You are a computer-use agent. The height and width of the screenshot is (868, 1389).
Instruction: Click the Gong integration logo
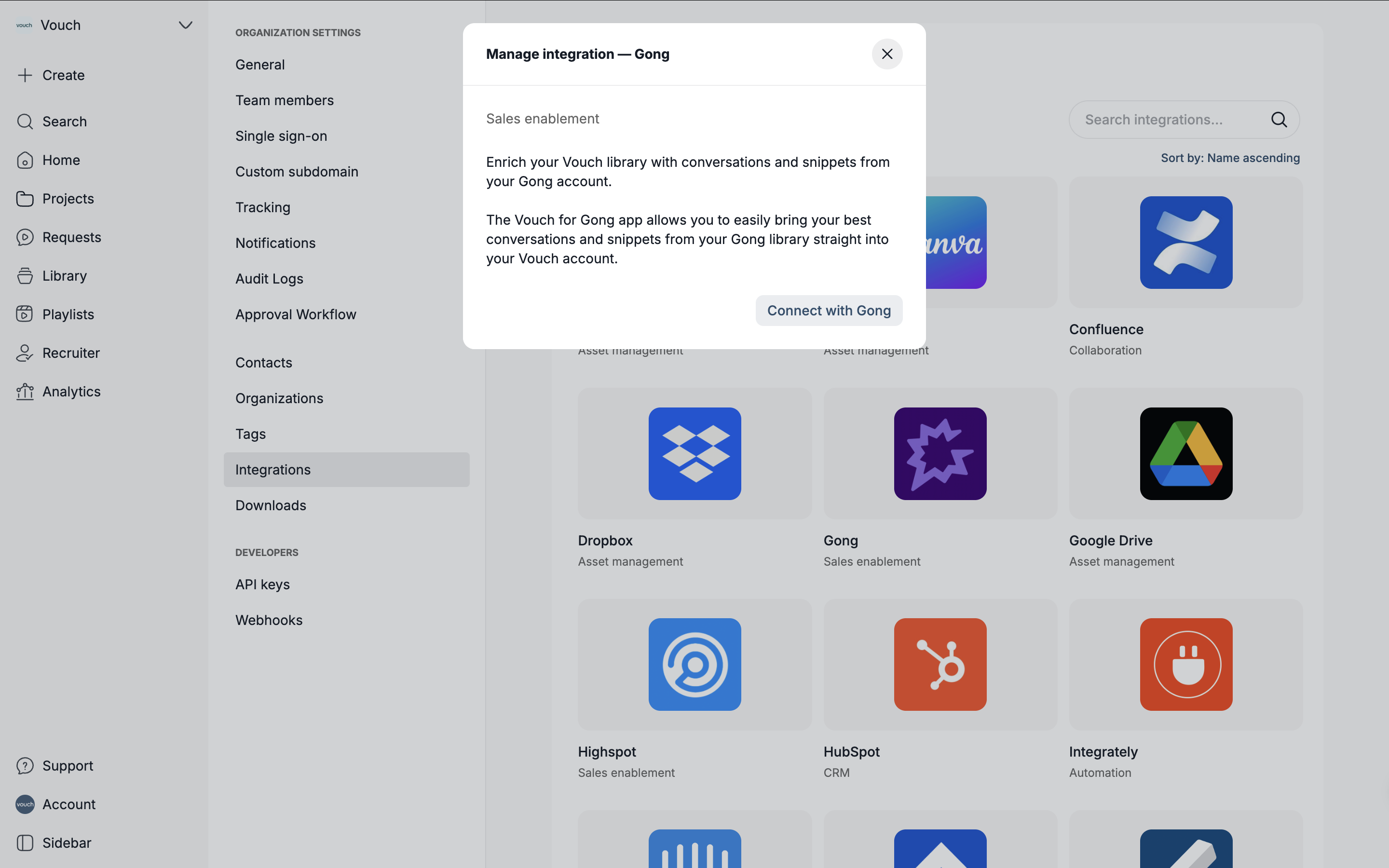(940, 453)
